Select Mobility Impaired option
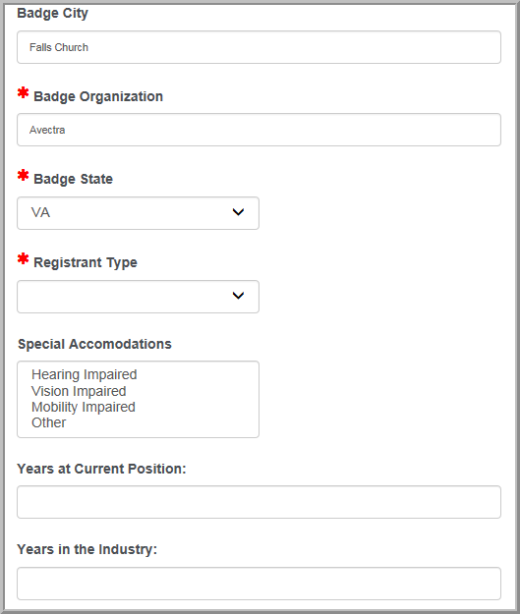The width and height of the screenshot is (520, 614). [x=83, y=407]
